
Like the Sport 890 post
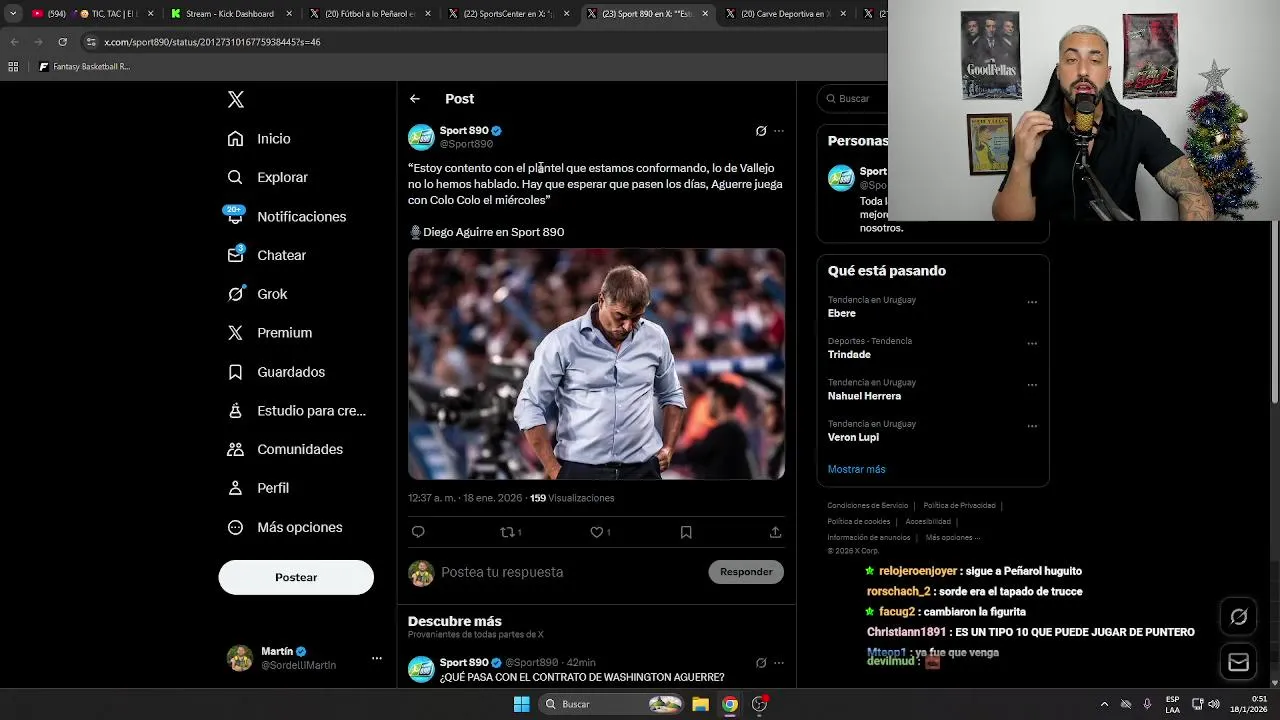tap(600, 532)
